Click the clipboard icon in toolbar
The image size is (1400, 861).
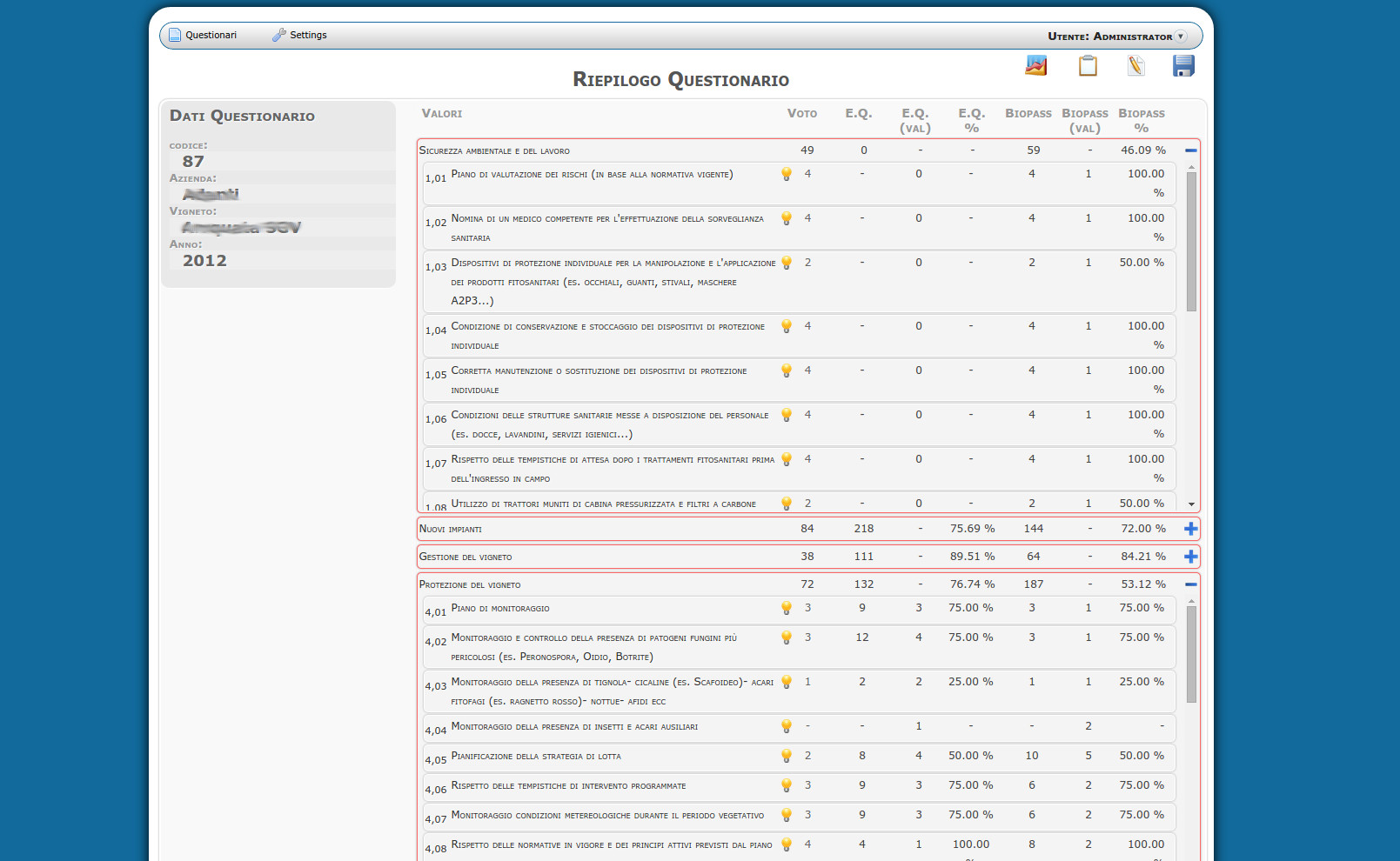click(1088, 66)
